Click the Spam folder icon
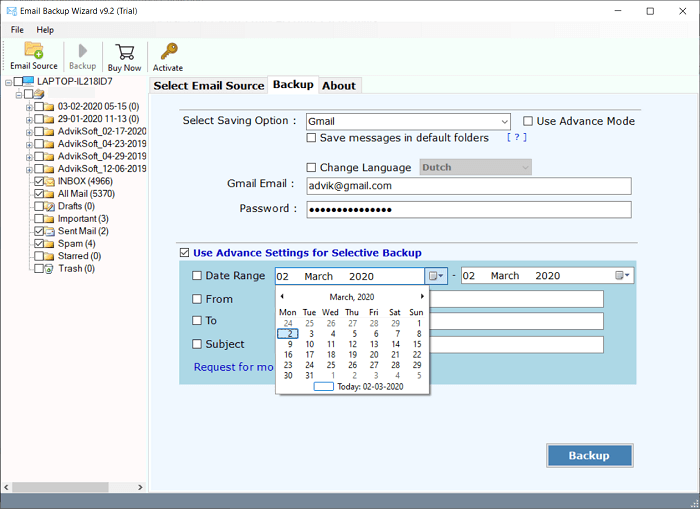The image size is (700, 509). click(x=49, y=244)
